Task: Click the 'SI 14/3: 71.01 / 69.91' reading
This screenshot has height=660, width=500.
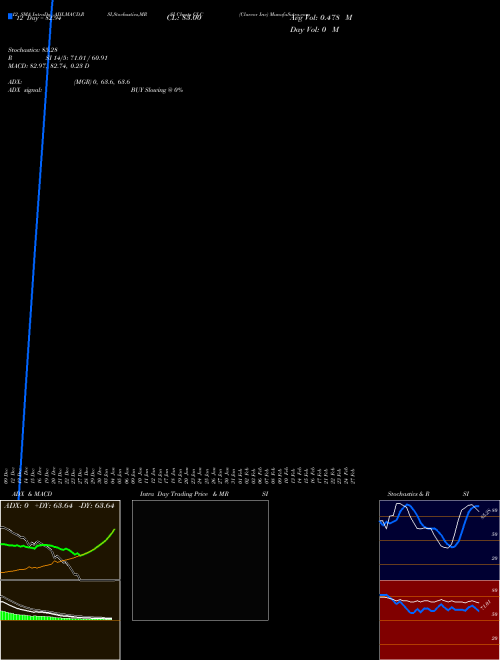Action: coord(77,58)
